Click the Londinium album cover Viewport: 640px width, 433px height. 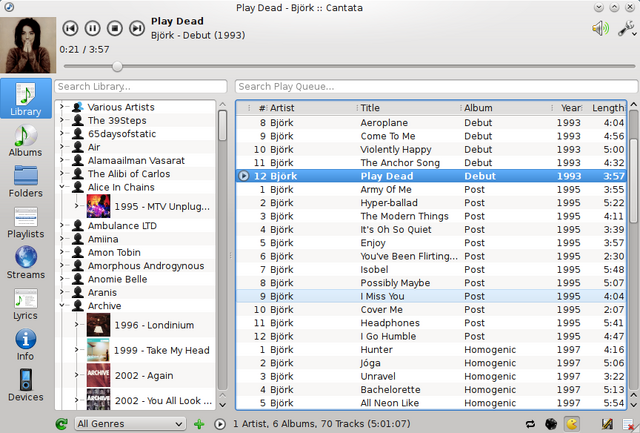[98, 325]
